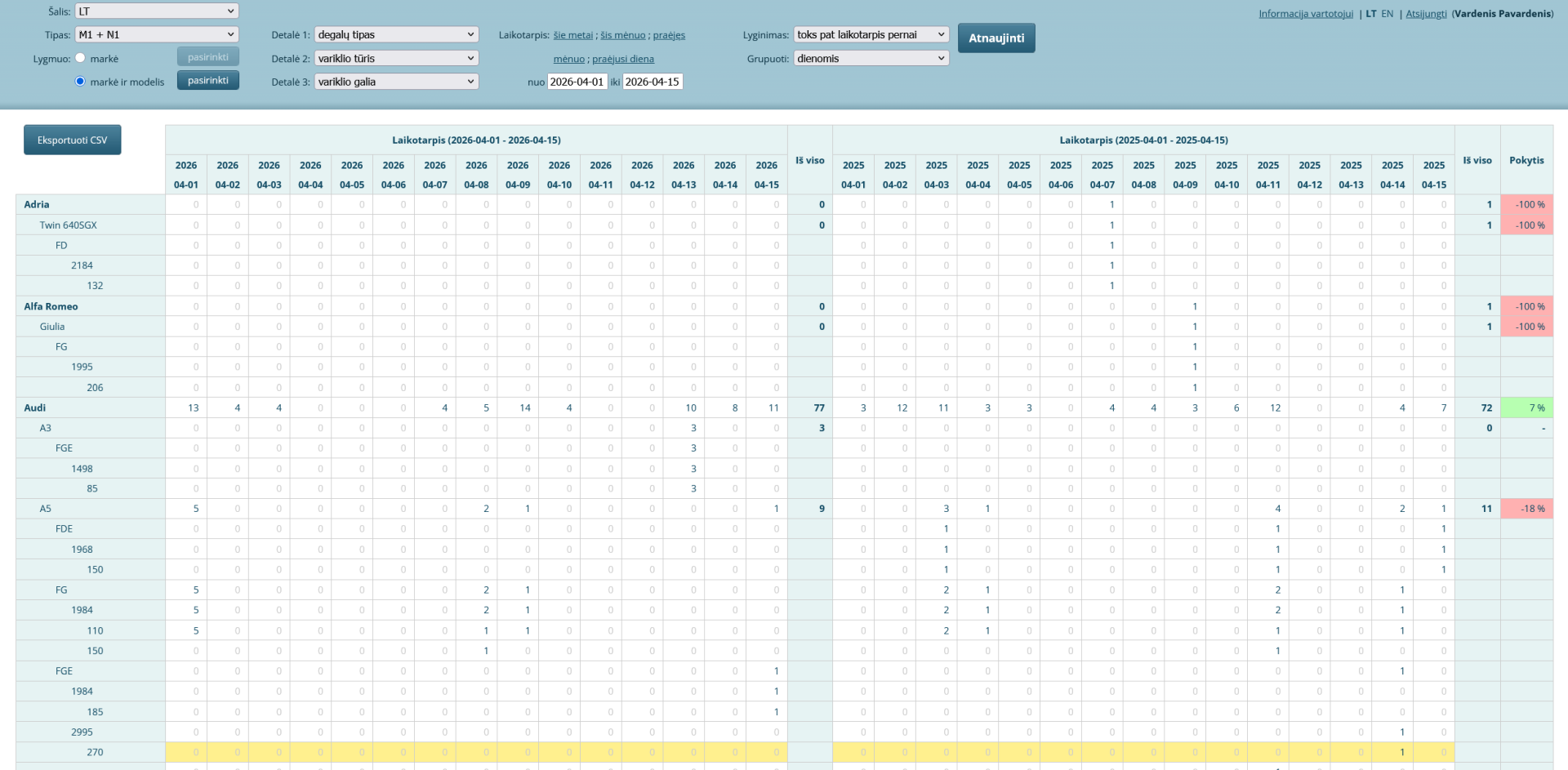Open the Tipas M1 + N1 dropdown
1568x770 pixels.
(157, 34)
